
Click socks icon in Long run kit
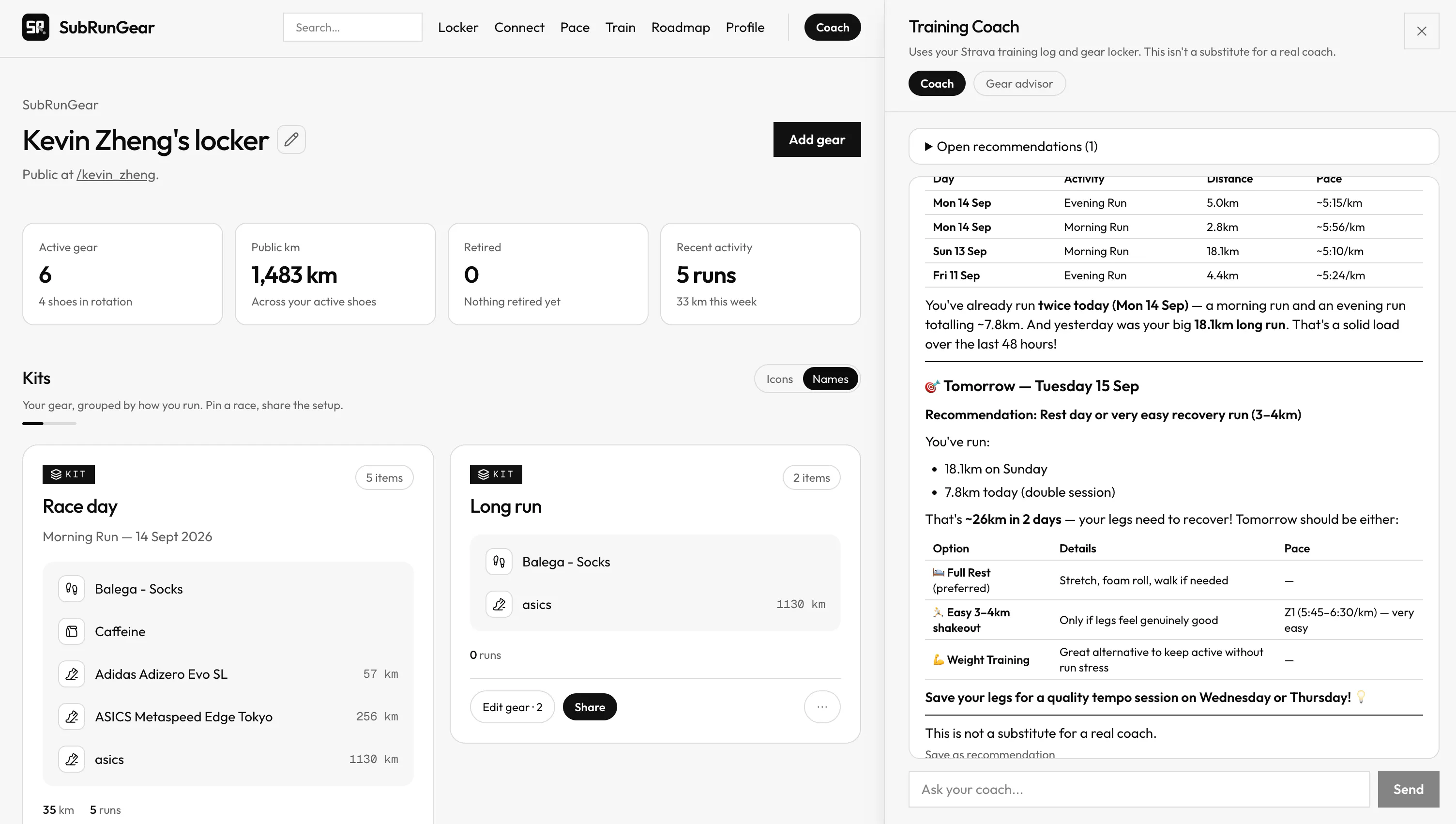tap(499, 562)
